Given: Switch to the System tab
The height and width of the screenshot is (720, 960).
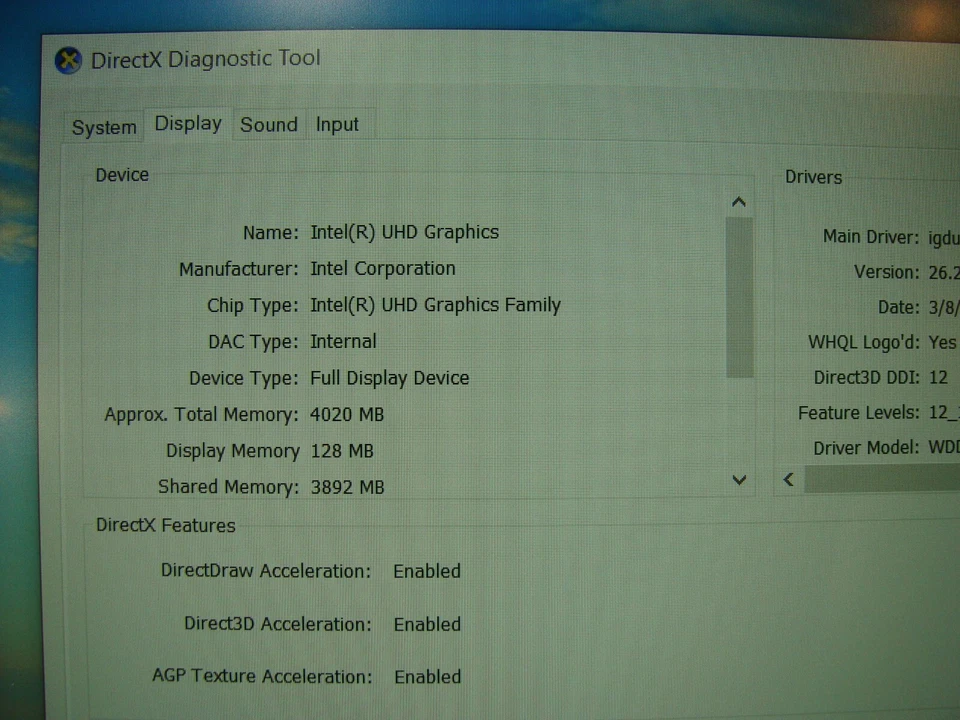Looking at the screenshot, I should point(104,126).
